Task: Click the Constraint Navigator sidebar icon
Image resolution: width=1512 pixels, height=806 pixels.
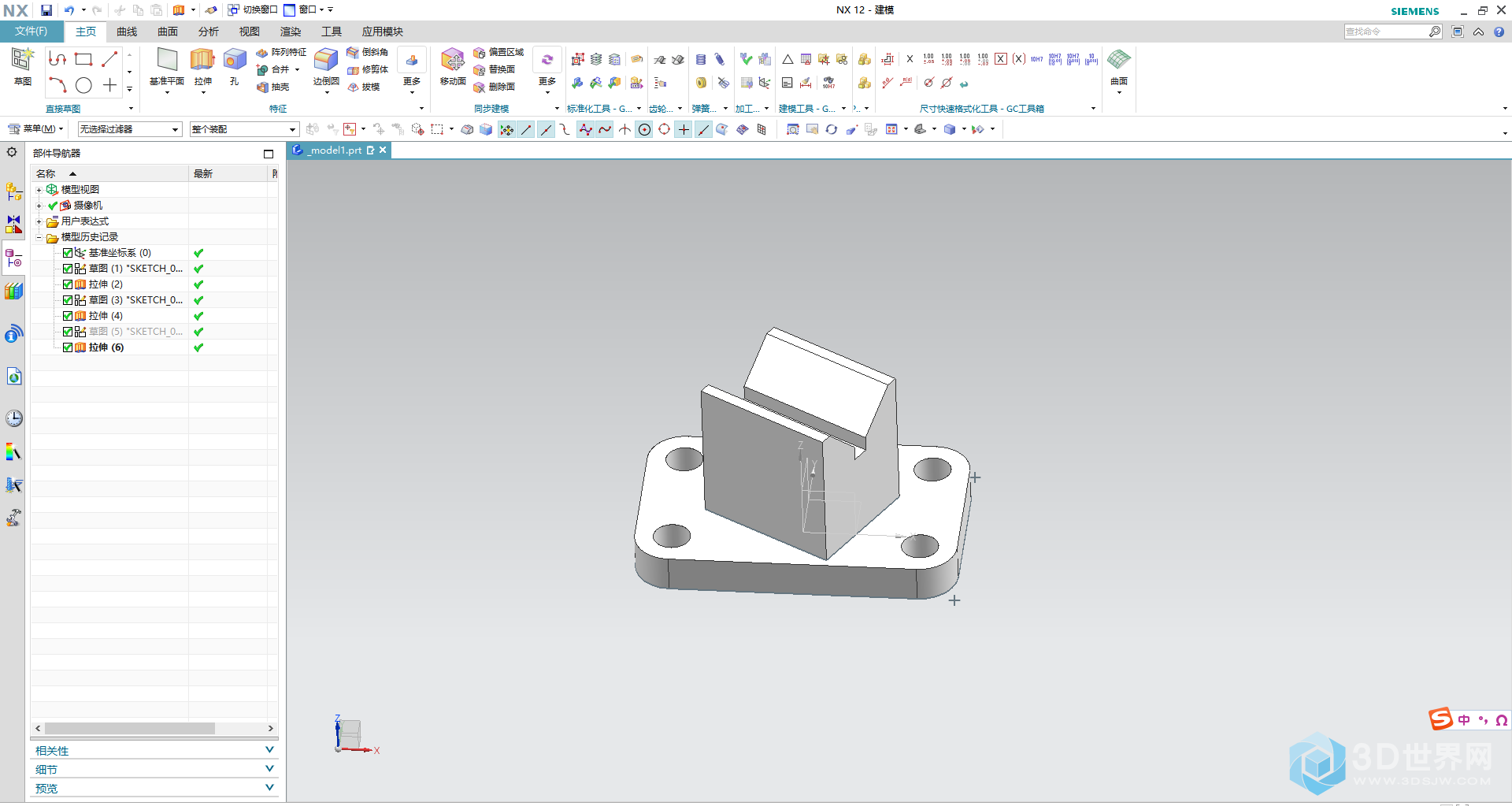Action: click(14, 225)
